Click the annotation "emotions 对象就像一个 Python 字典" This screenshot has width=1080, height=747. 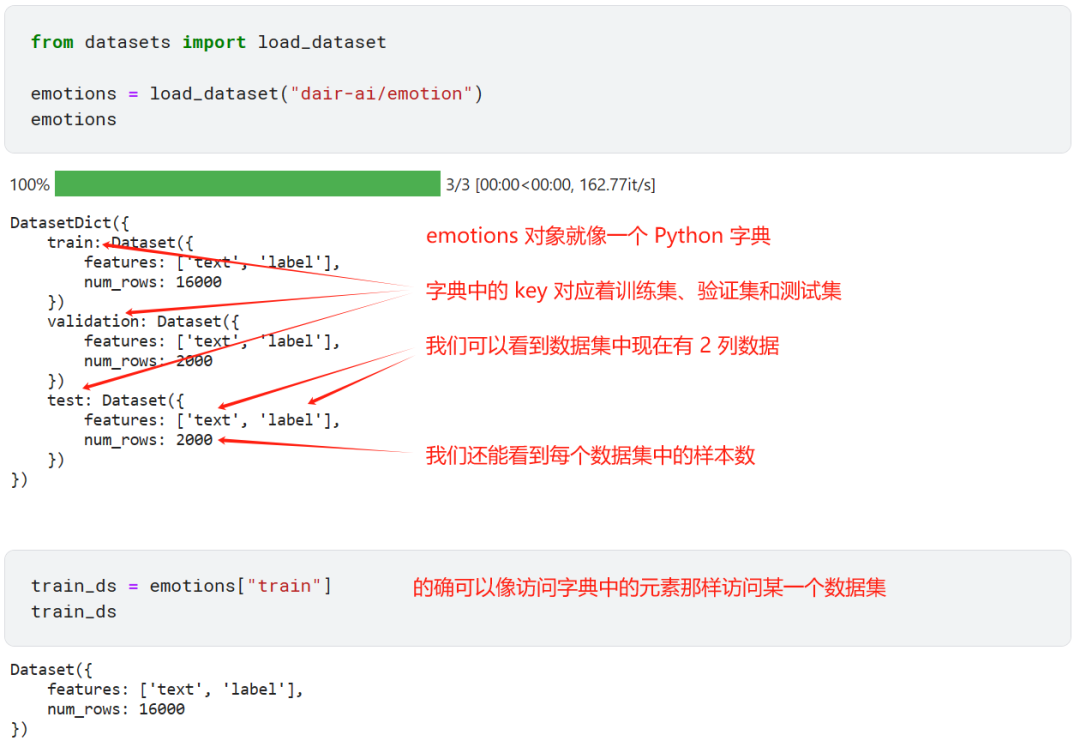pos(598,236)
